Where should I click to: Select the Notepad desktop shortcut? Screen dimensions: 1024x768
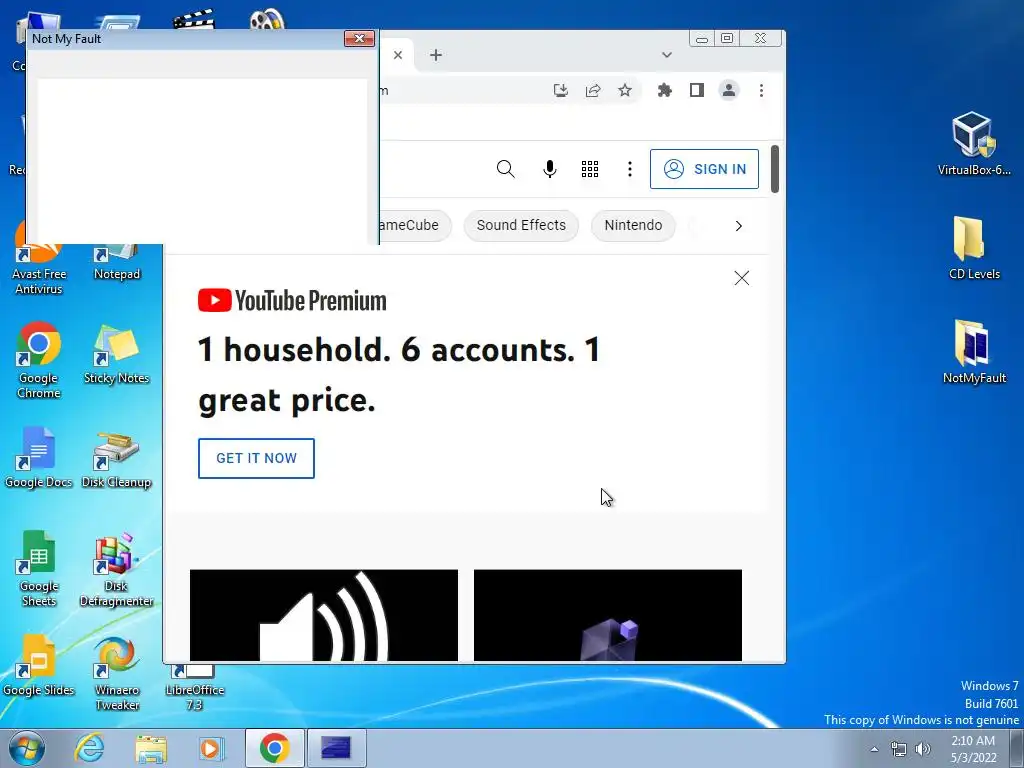pyautogui.click(x=117, y=262)
